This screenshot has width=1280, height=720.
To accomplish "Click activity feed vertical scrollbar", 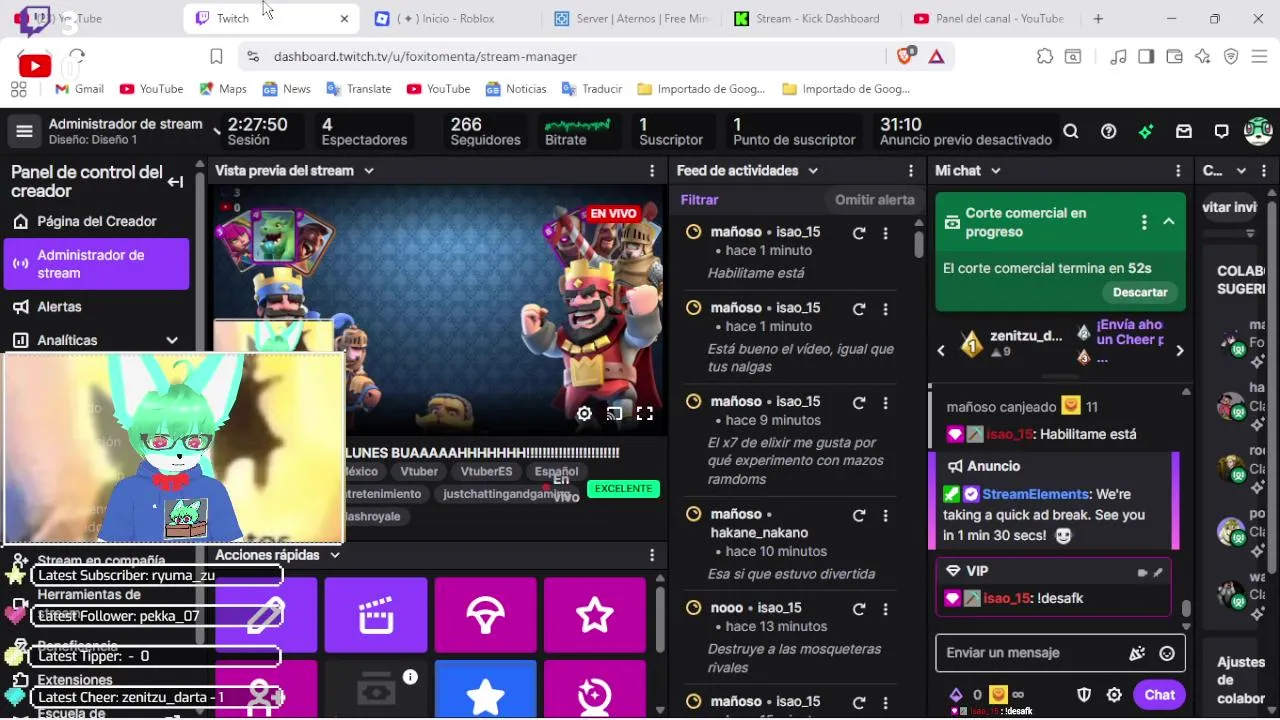I will click(x=919, y=245).
